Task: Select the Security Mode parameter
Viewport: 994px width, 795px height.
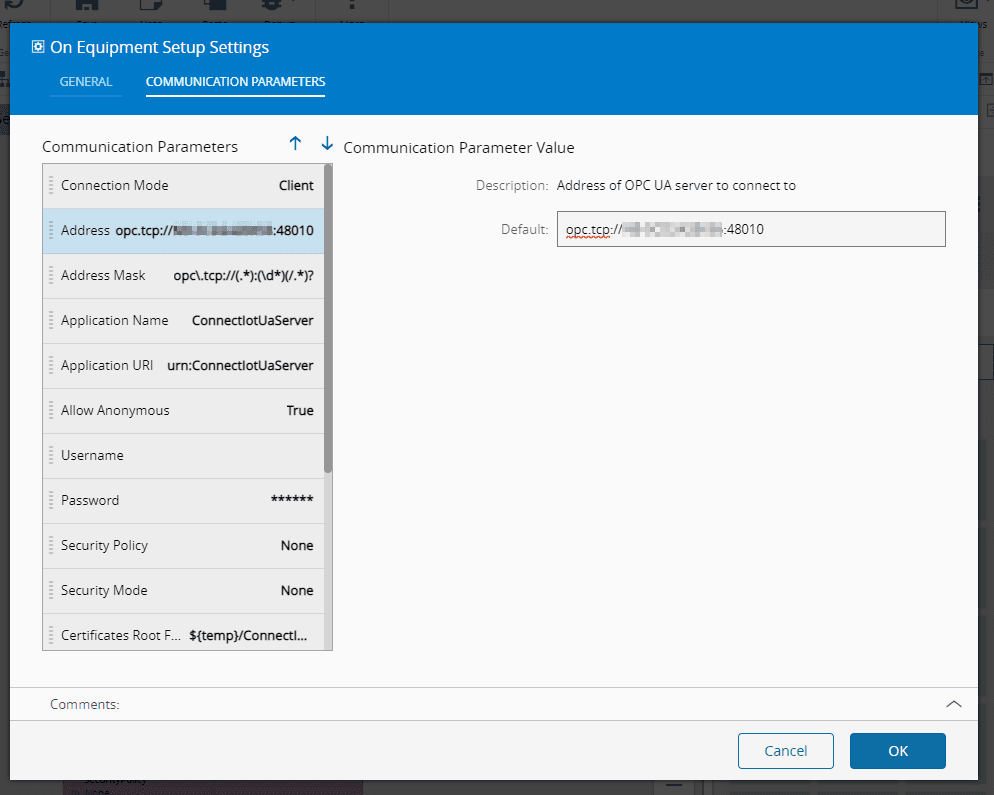Action: click(x=187, y=590)
